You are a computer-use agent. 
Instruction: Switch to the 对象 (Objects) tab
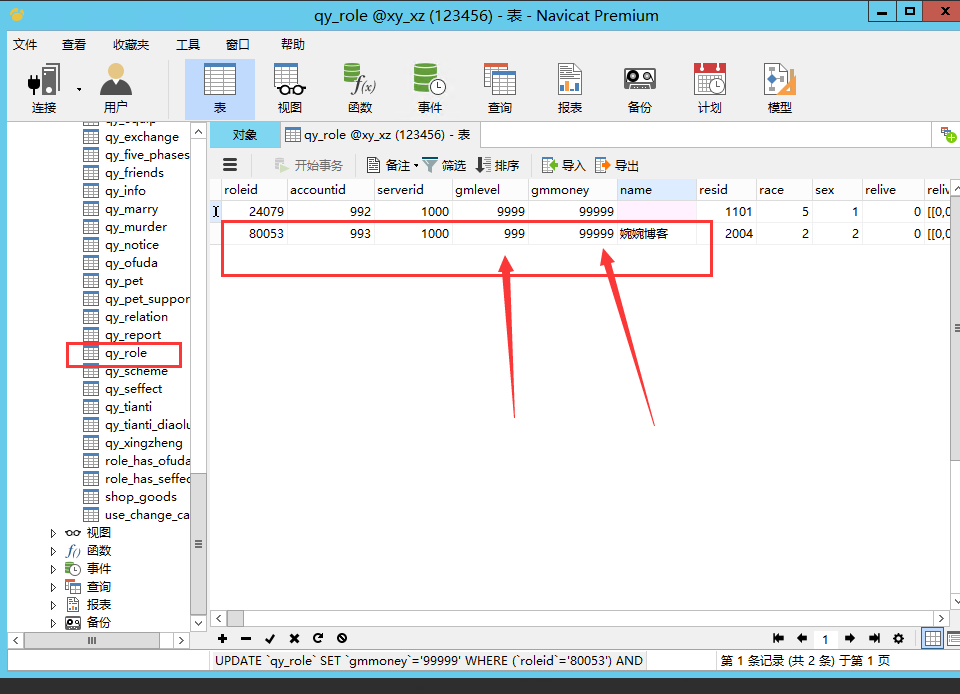click(245, 134)
